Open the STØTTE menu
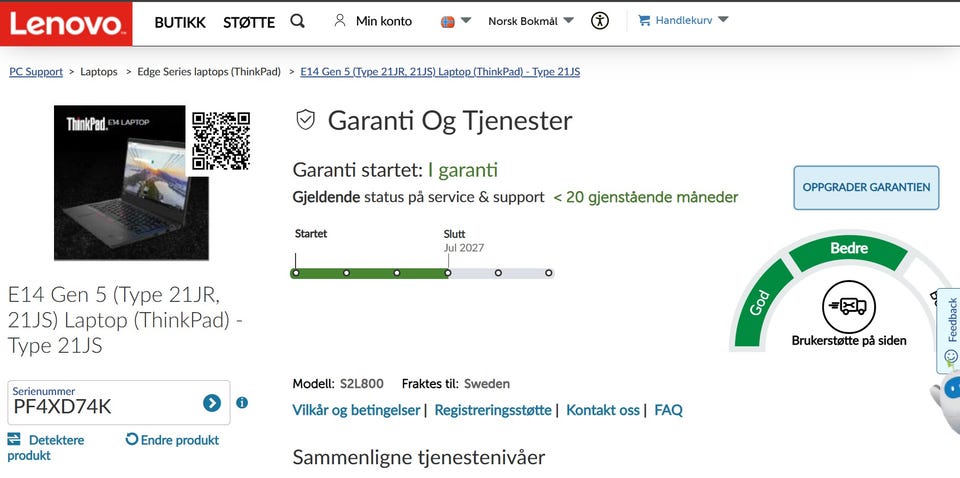The height and width of the screenshot is (478, 960). tap(249, 23)
